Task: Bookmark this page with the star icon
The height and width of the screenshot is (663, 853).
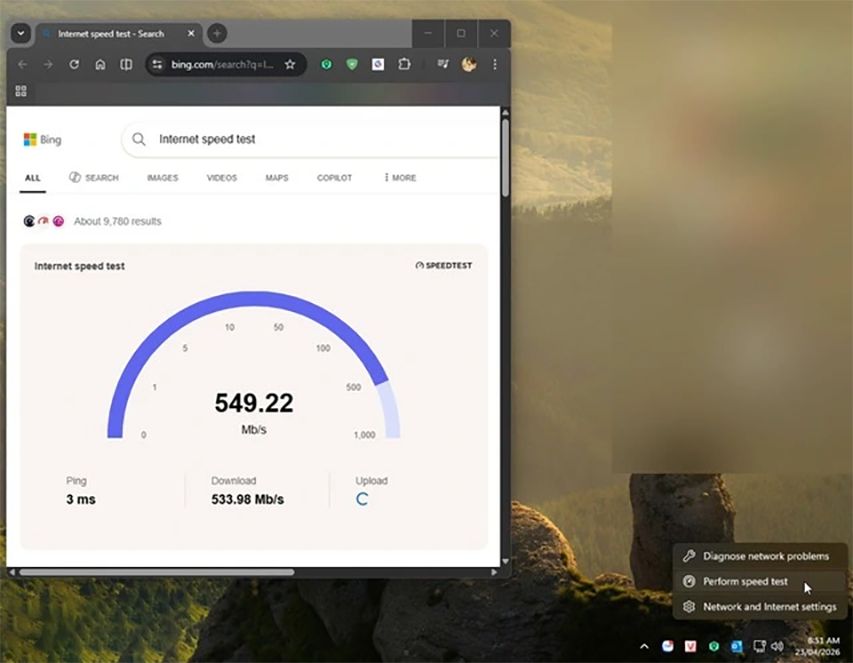Action: (290, 64)
